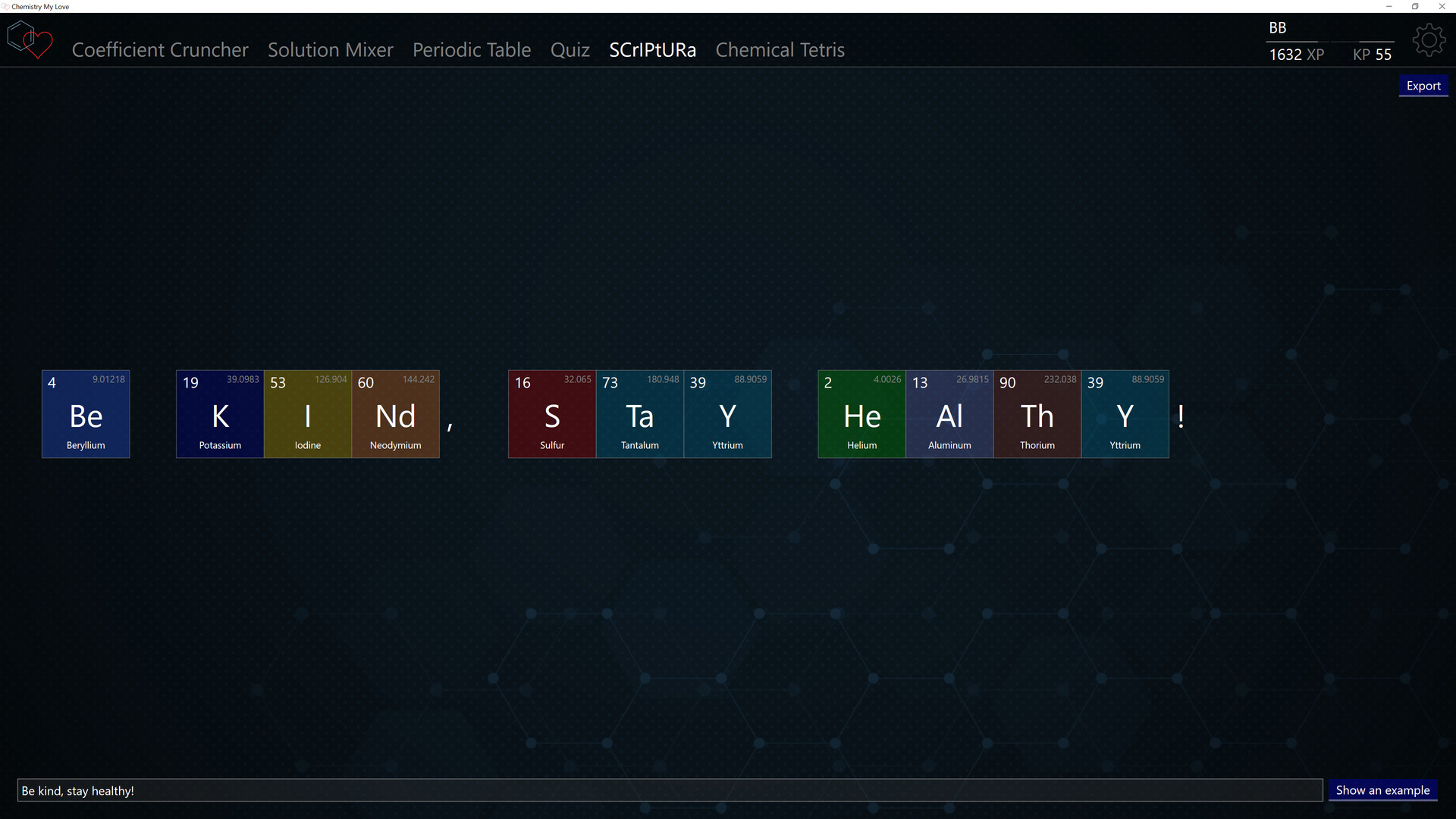Select the Beryllium element tile
This screenshot has width=1456, height=819.
(x=85, y=414)
